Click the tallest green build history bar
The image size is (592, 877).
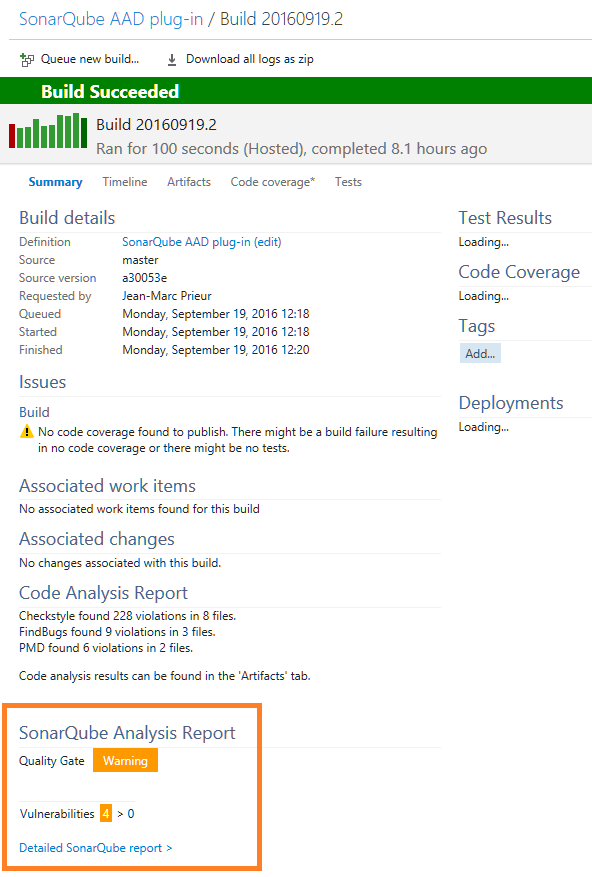click(76, 130)
